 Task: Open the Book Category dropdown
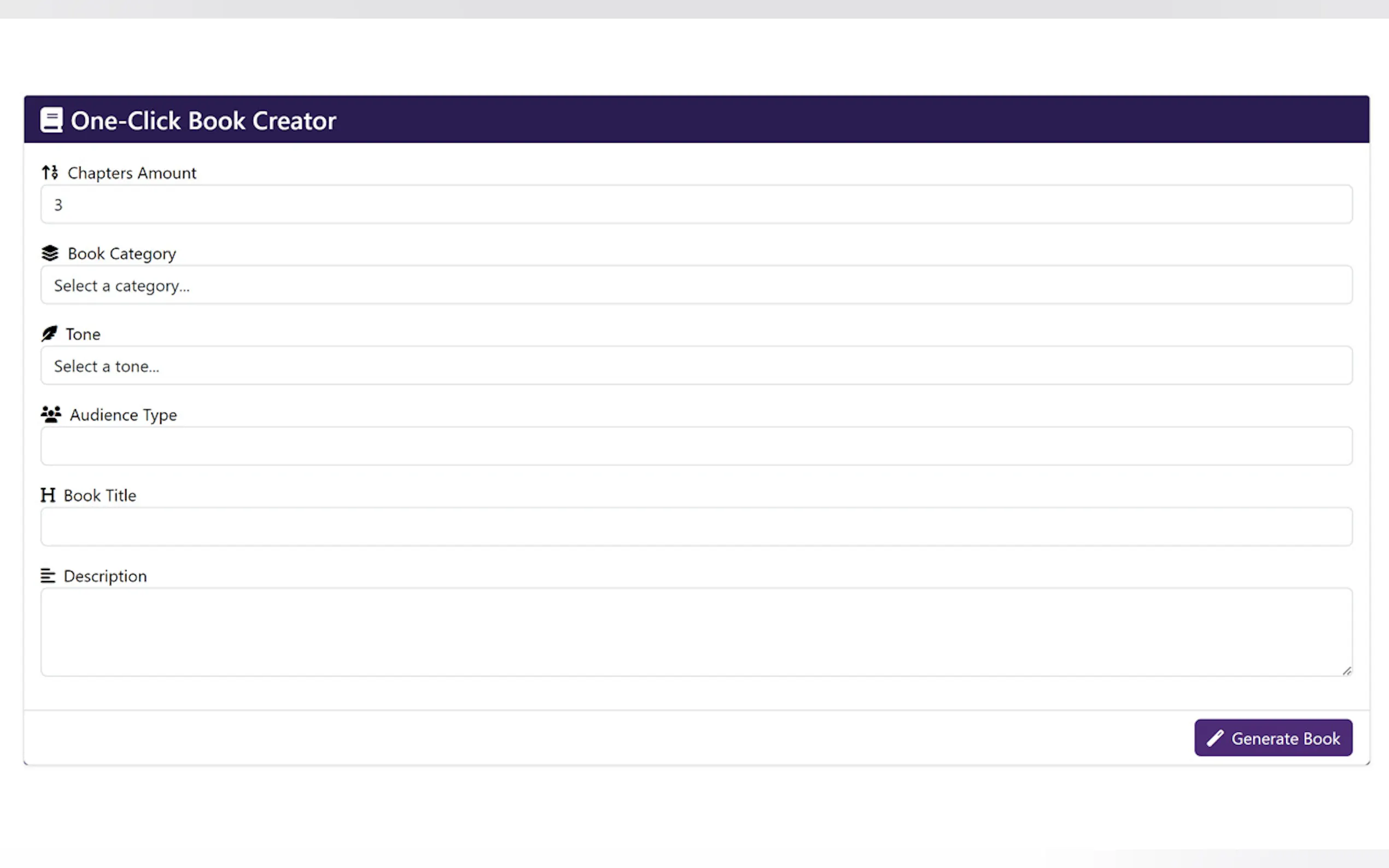click(696, 285)
